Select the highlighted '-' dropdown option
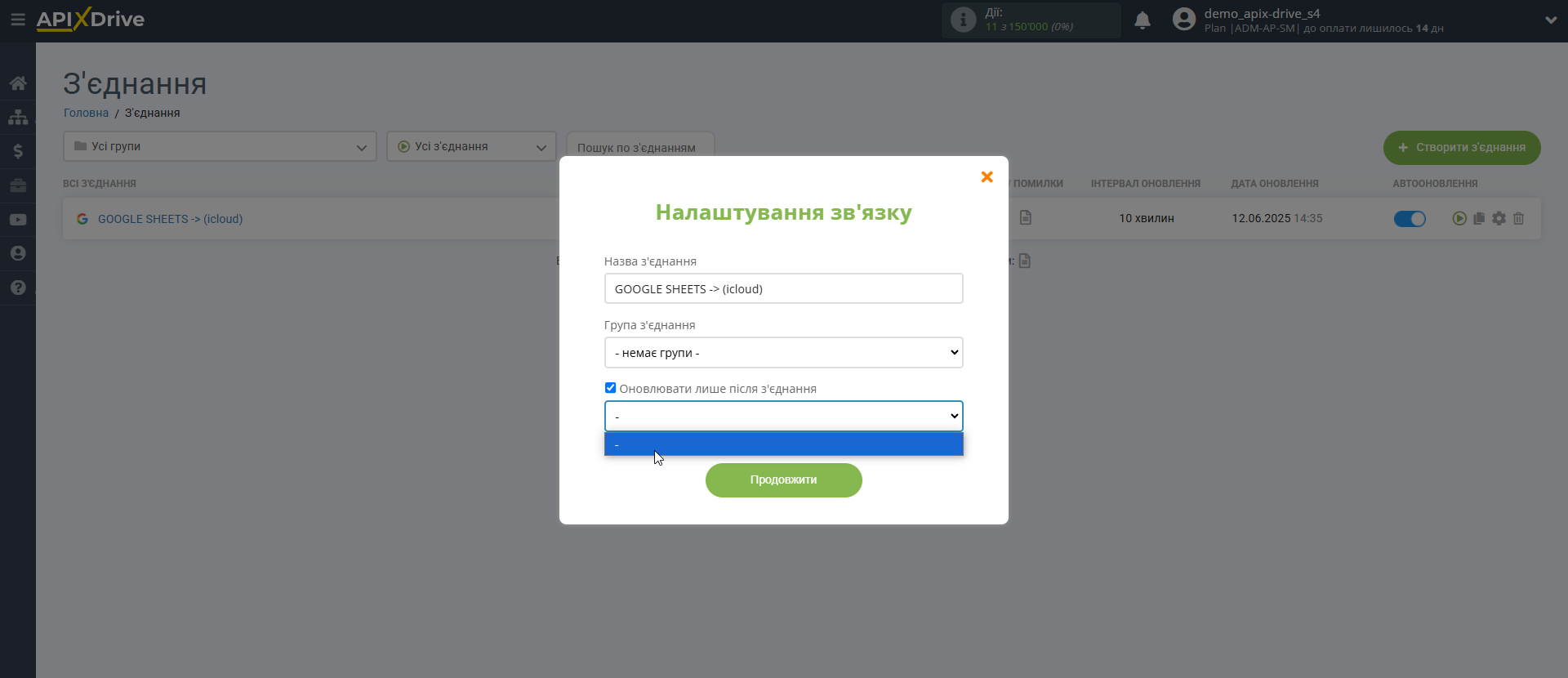This screenshot has width=1568, height=678. [784, 444]
